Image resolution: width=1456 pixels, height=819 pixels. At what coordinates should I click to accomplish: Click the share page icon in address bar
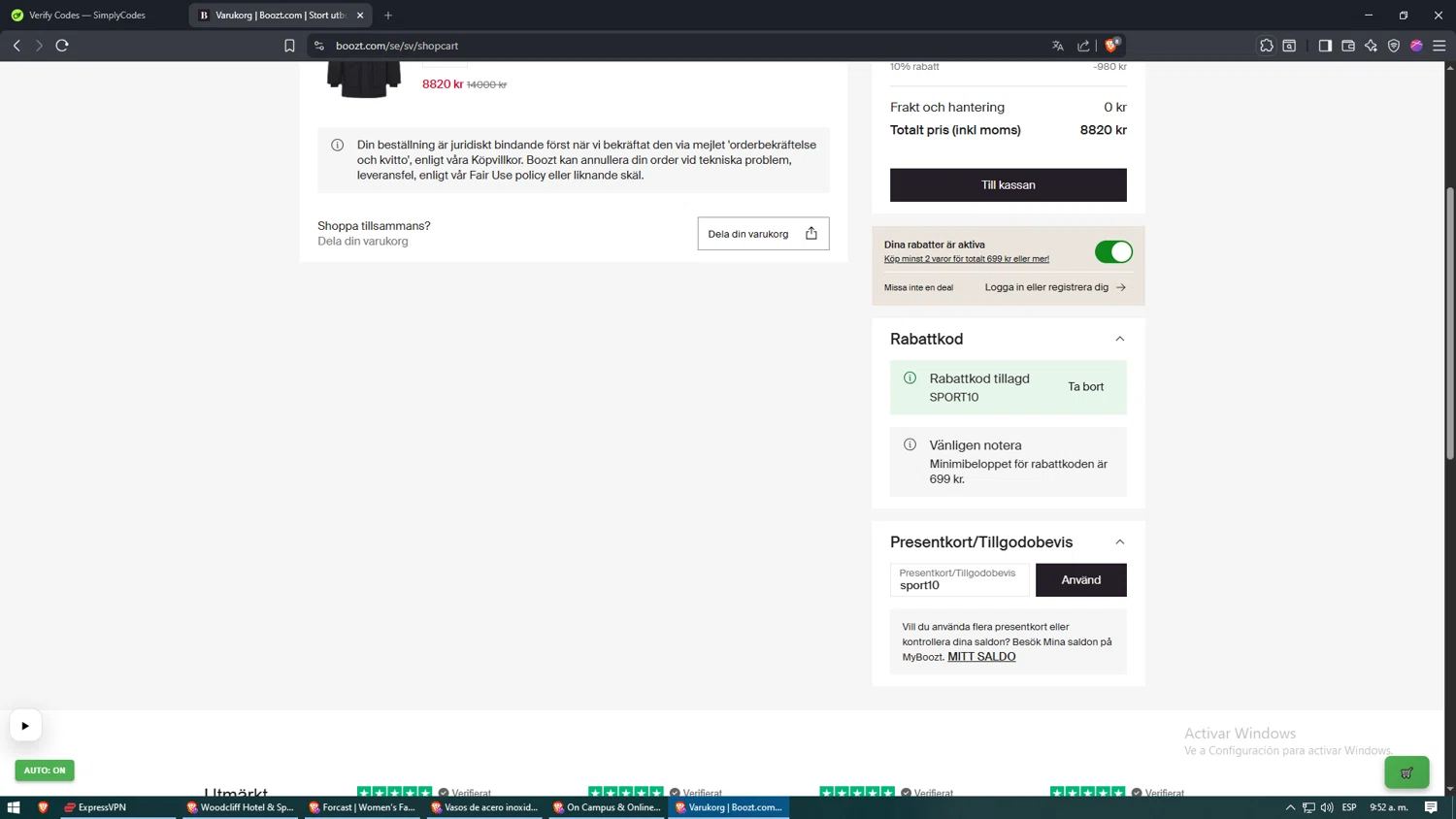pyautogui.click(x=1083, y=46)
